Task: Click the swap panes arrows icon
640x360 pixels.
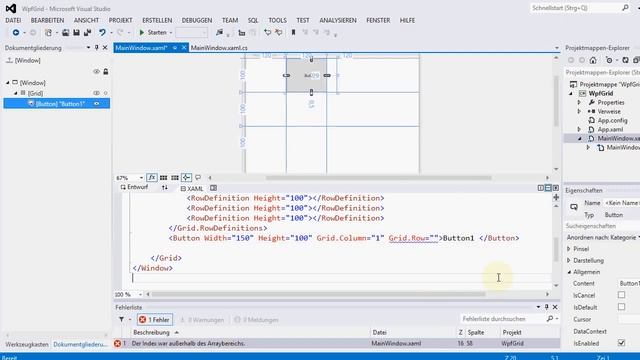Action: click(x=164, y=187)
